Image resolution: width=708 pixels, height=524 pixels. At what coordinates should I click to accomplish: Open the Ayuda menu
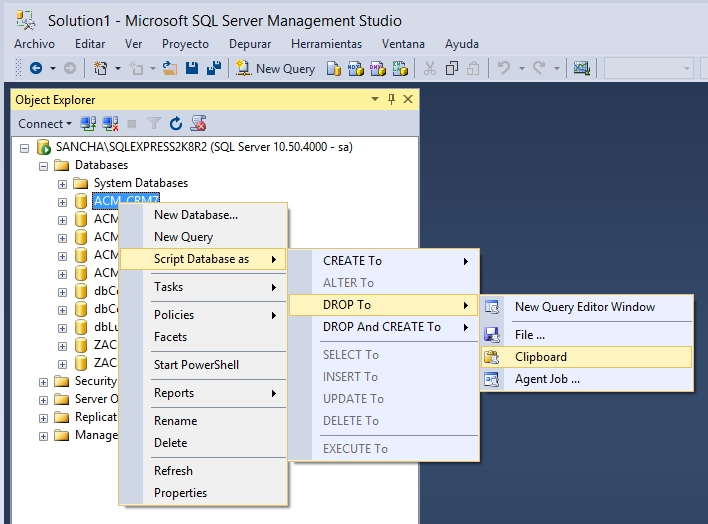coord(461,44)
